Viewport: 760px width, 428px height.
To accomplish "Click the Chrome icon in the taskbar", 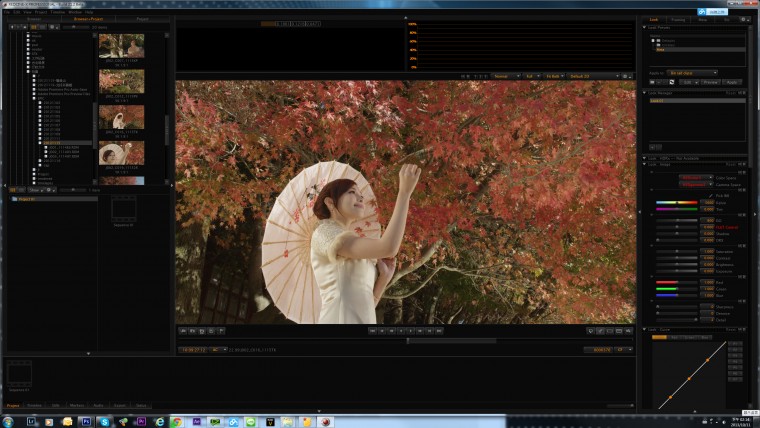I will click(176, 422).
